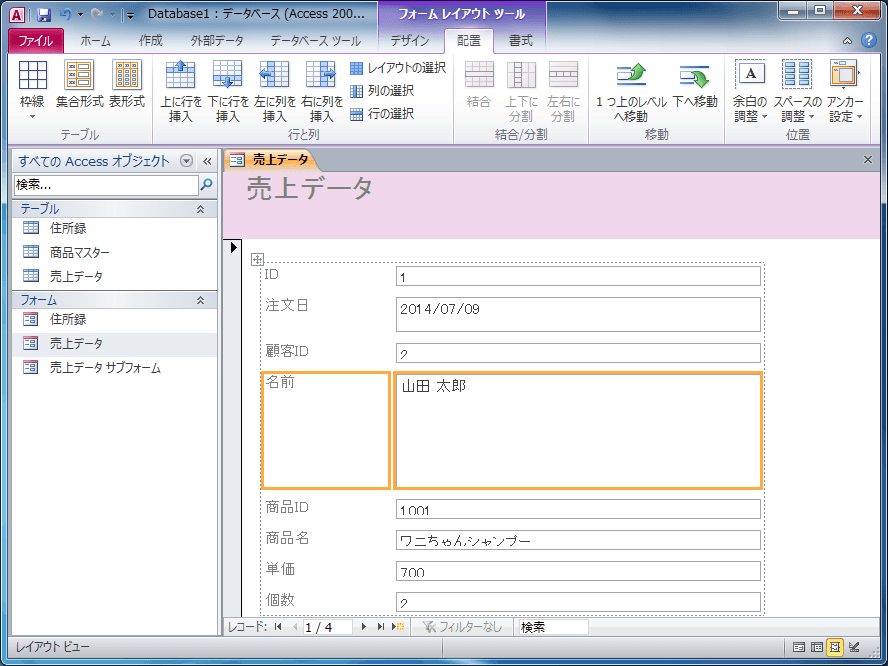The image size is (888, 666).
Task: Click 行の選択 select row
Action: point(382,114)
